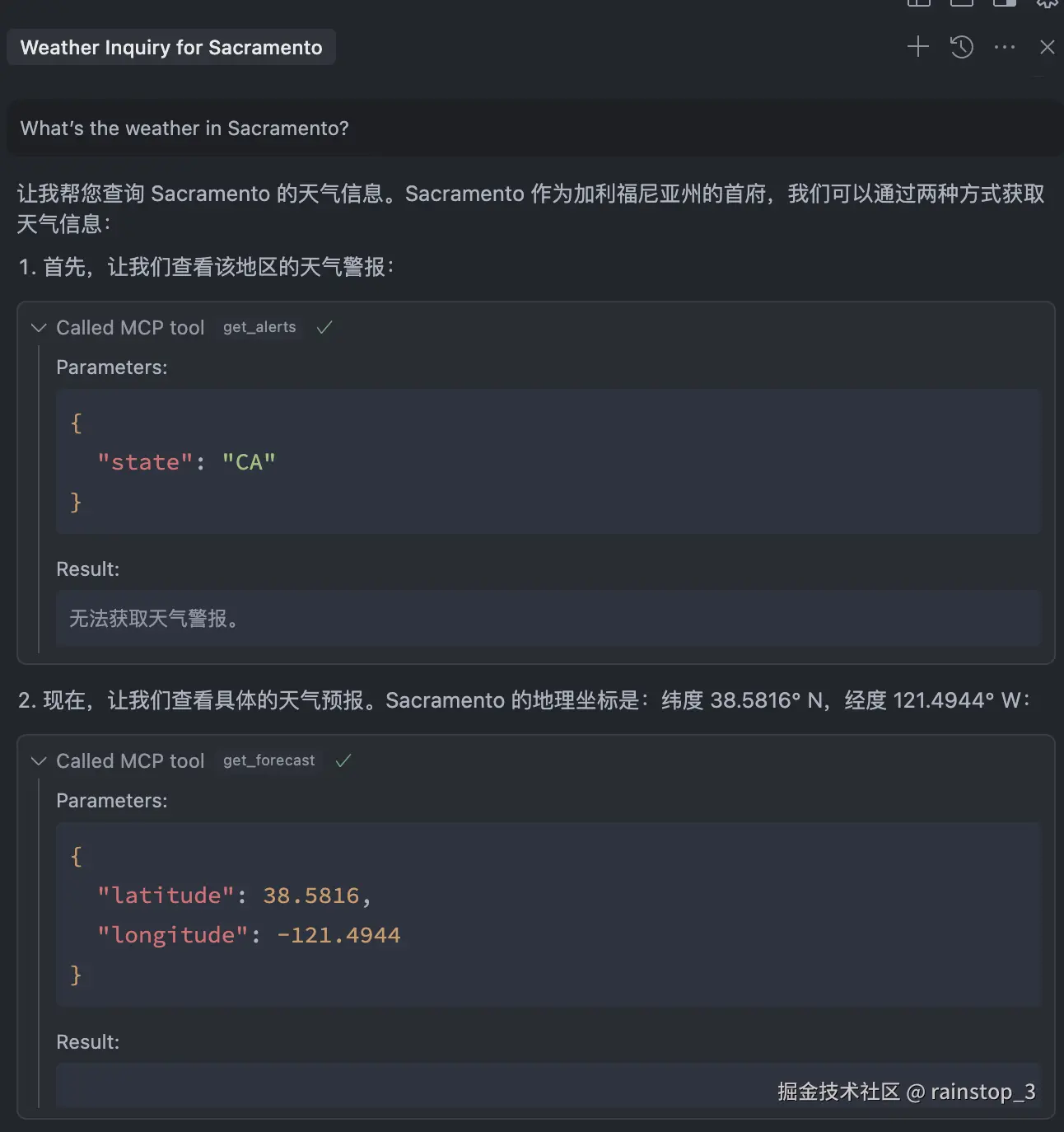Select the "Weather Inquiry for Sacramento" tab
The height and width of the screenshot is (1132, 1064).
[171, 48]
